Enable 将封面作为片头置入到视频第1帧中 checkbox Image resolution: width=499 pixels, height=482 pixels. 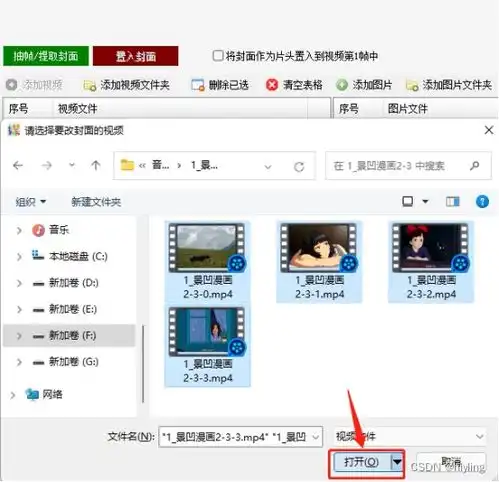[x=218, y=56]
